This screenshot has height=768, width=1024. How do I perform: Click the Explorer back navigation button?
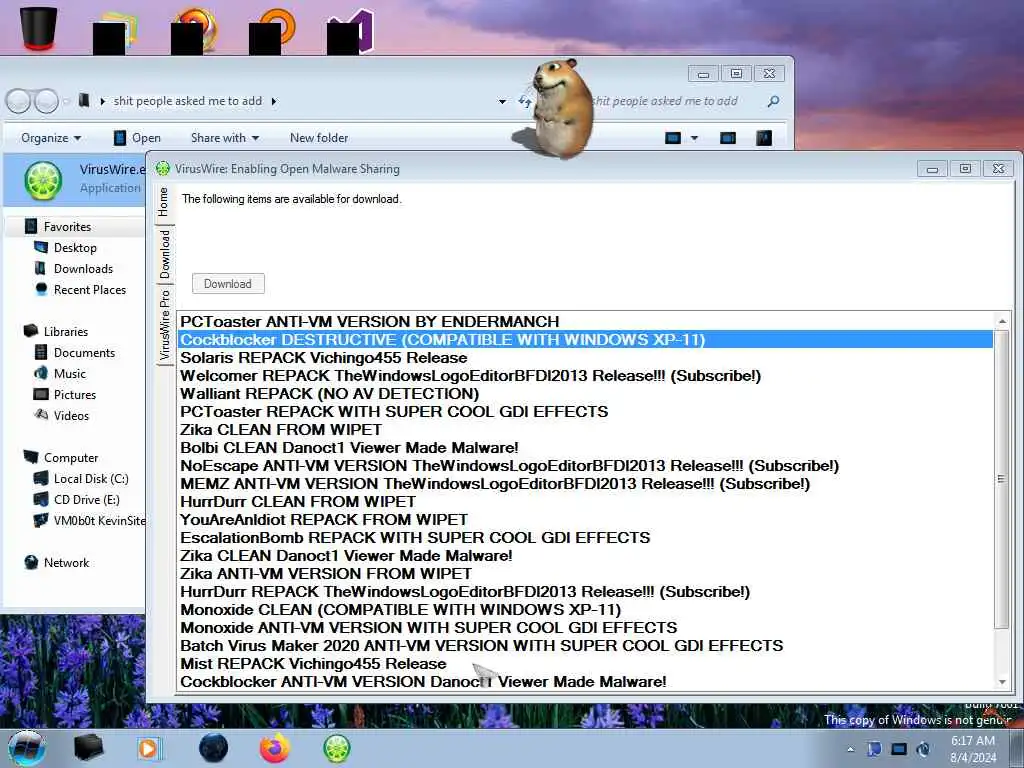point(18,101)
